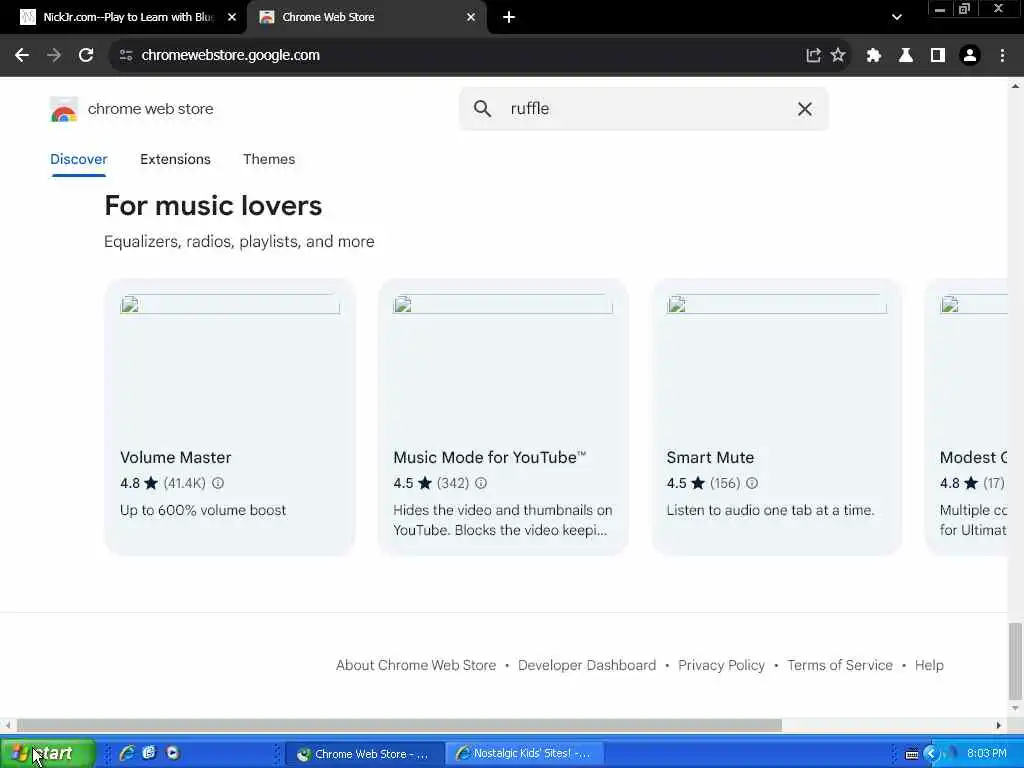Screen dimensions: 1024x768
Task: Click the horizontal scrollbar right arrow
Action: pyautogui.click(x=999, y=725)
